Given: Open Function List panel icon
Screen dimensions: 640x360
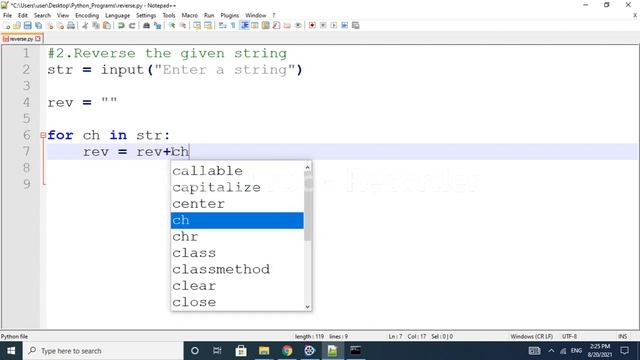Looking at the screenshot, I should pyautogui.click(x=276, y=25).
